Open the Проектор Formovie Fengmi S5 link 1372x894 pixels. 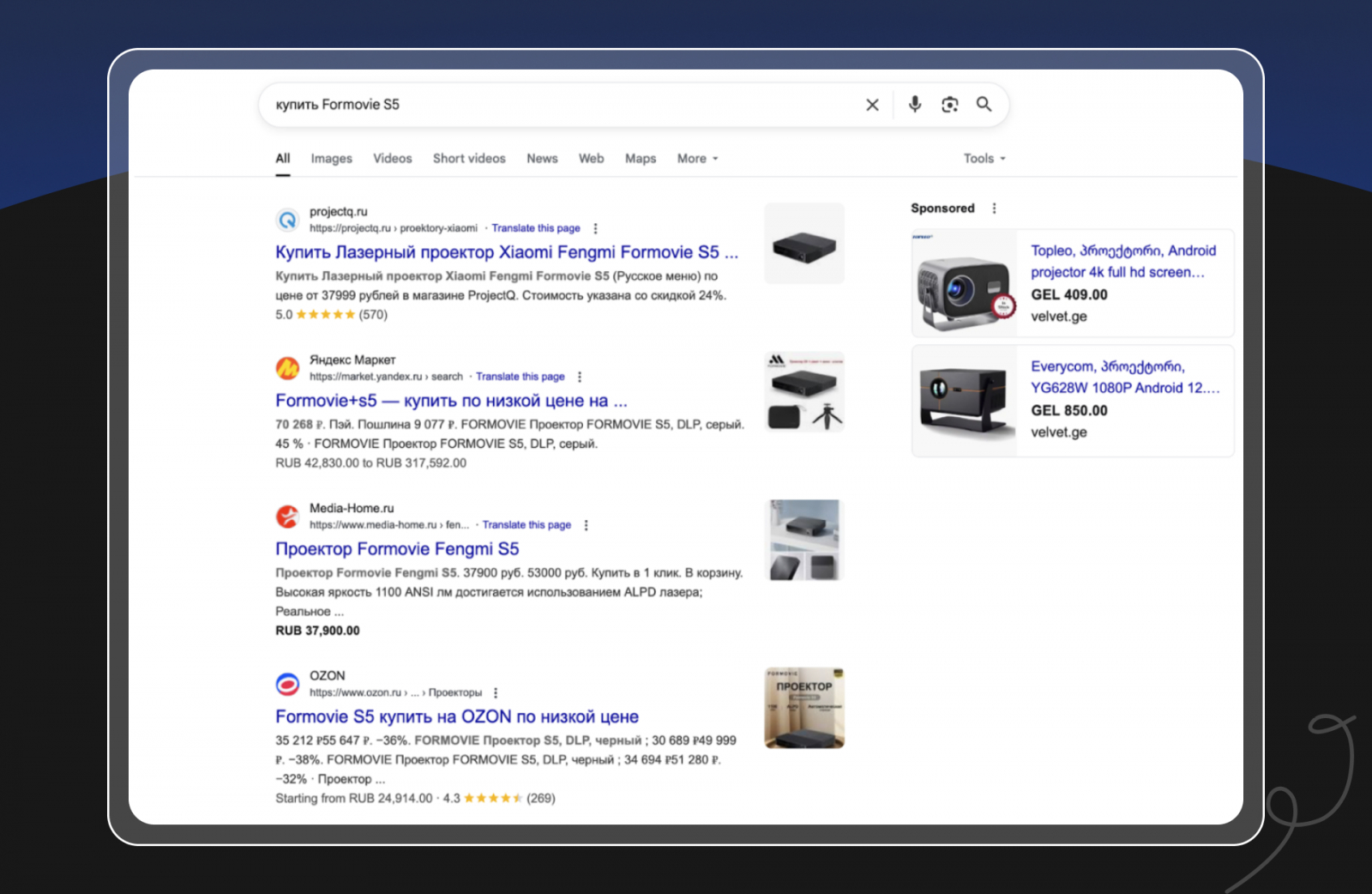[x=397, y=549]
